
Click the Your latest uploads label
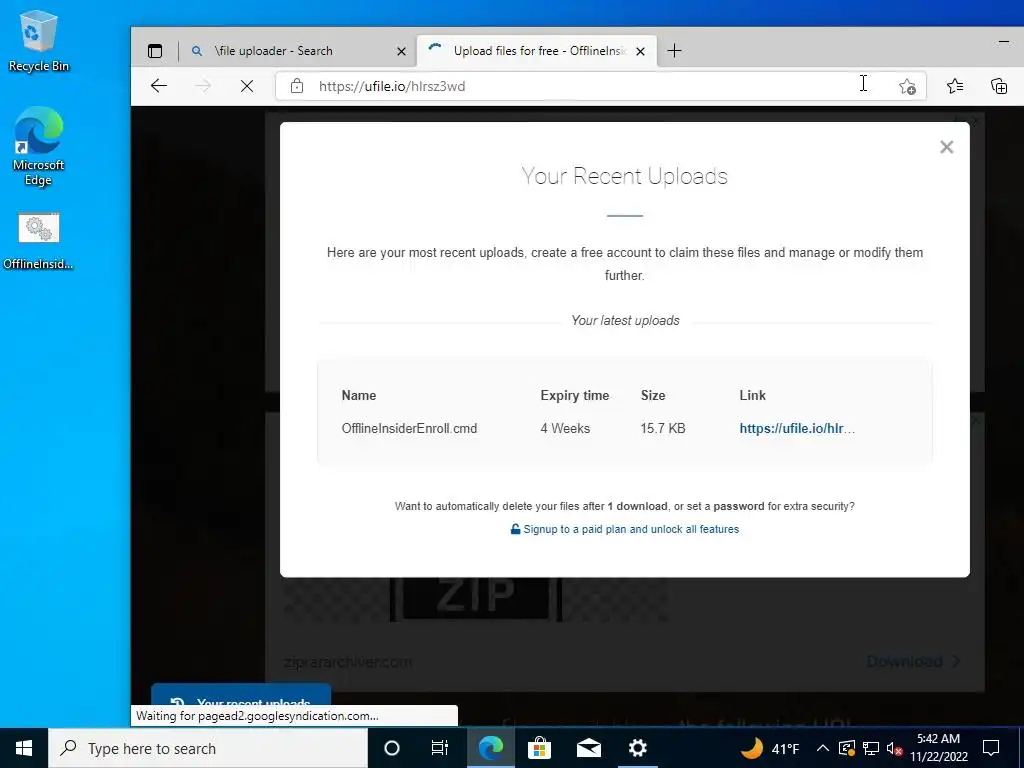[625, 321]
